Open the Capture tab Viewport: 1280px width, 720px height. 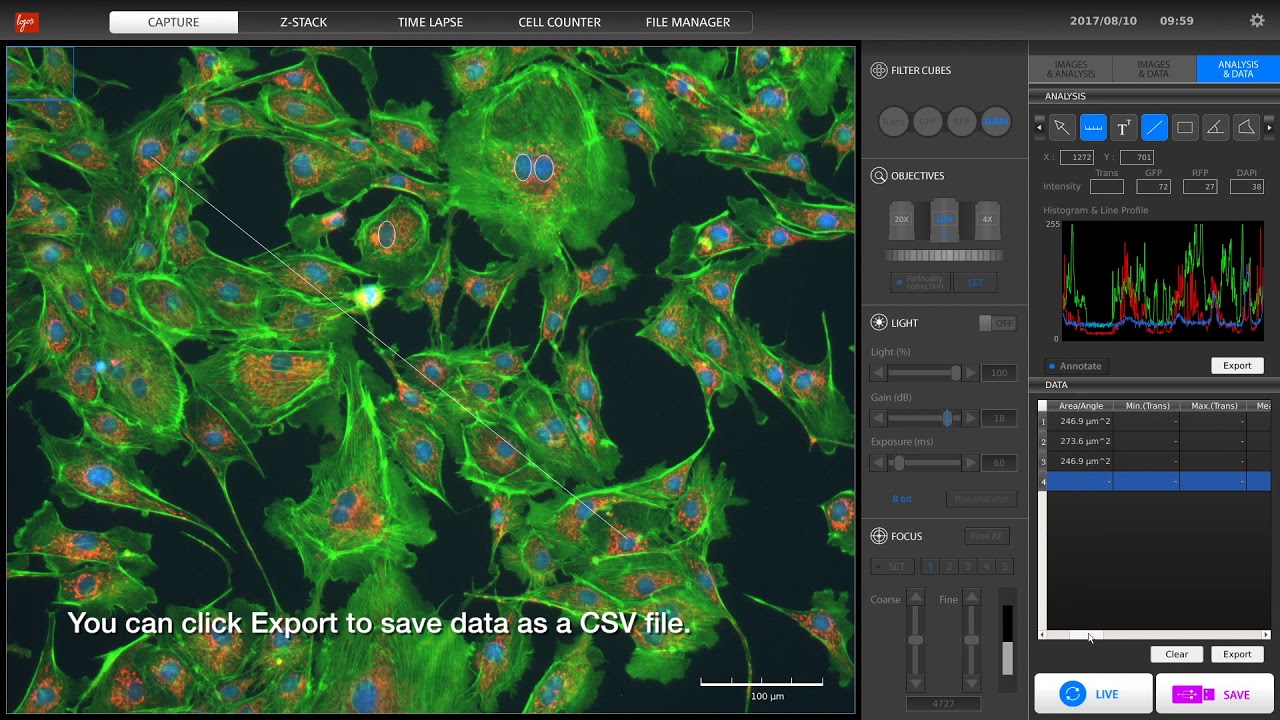click(174, 22)
